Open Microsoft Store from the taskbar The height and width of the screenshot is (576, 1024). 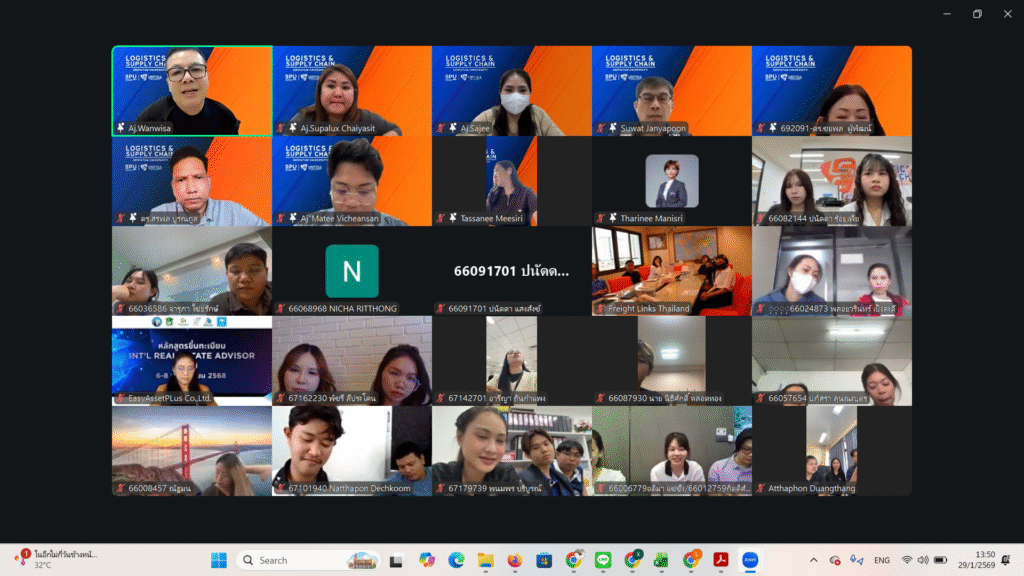(544, 560)
